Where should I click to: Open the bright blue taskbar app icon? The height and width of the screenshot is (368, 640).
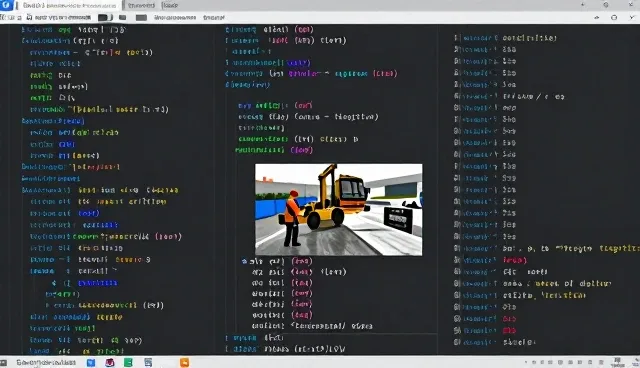[x=91, y=362]
